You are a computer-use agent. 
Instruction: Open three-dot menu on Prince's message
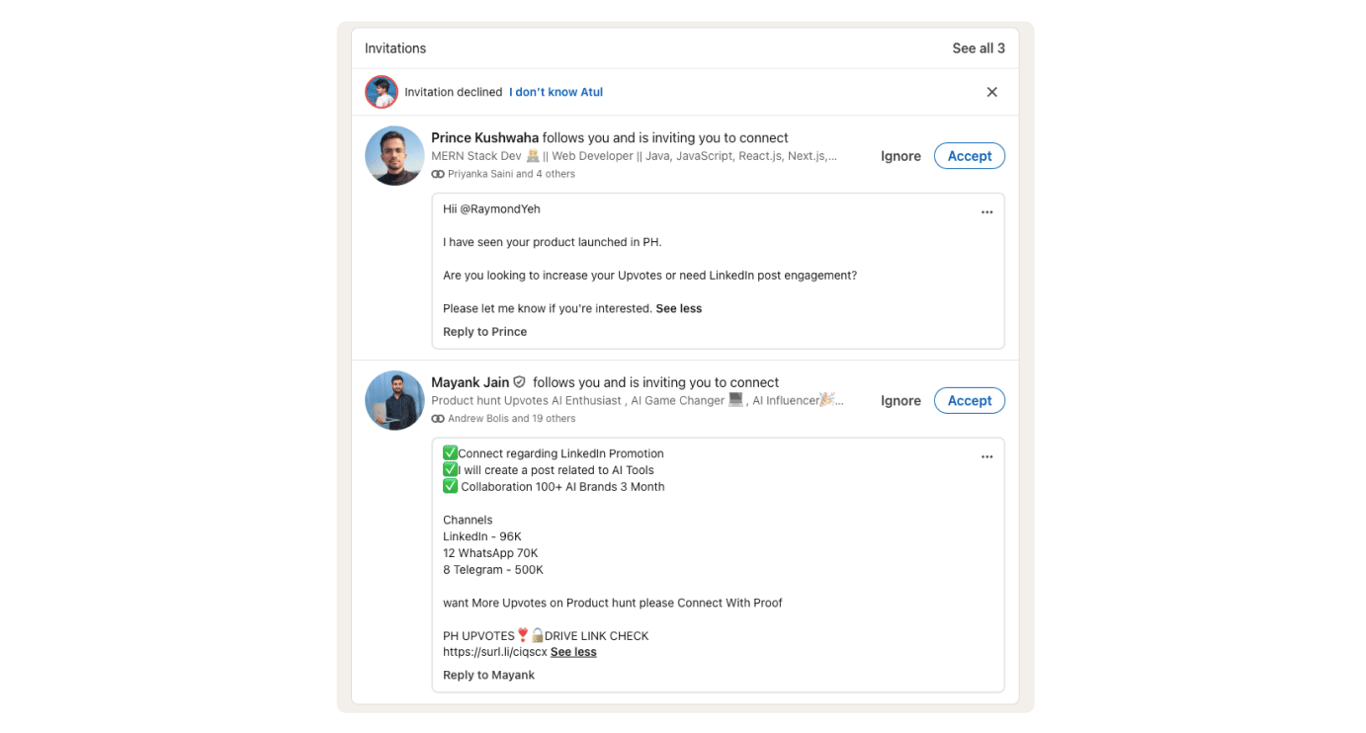987,212
